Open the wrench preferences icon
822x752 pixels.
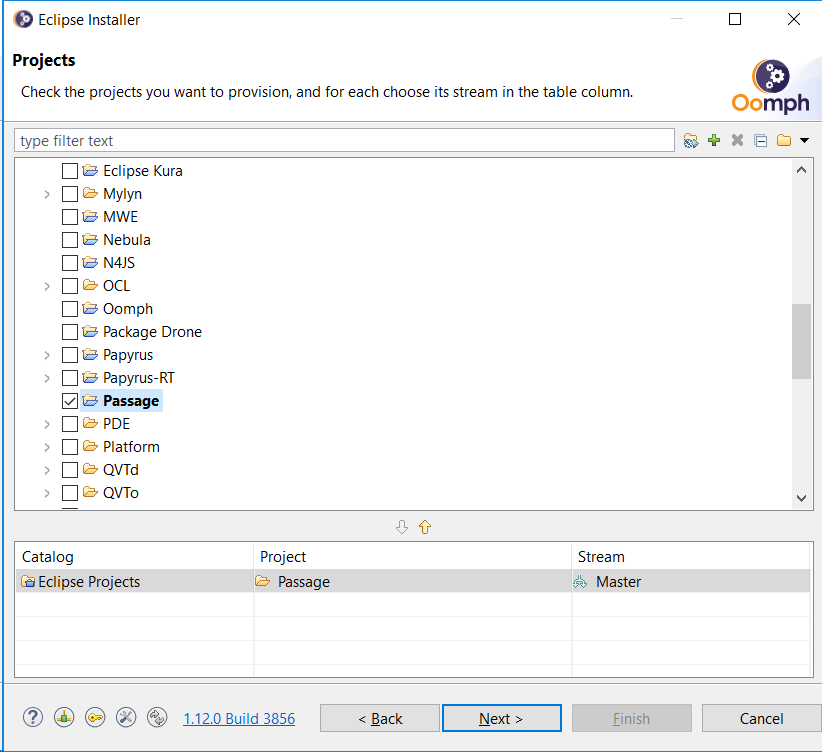126,717
